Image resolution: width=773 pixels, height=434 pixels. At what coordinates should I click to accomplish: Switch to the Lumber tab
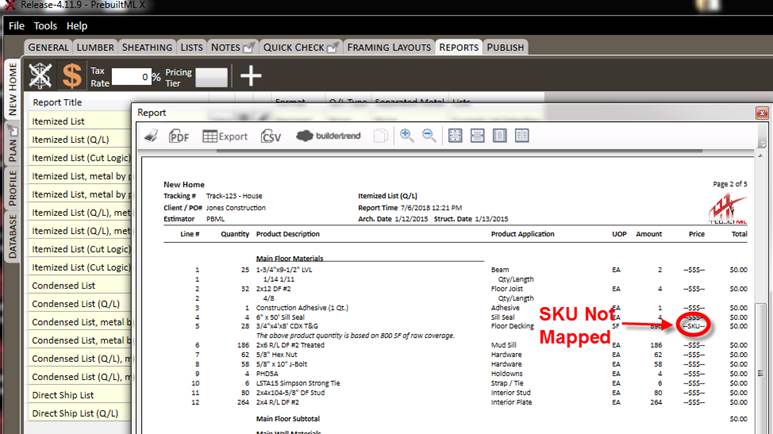(96, 47)
